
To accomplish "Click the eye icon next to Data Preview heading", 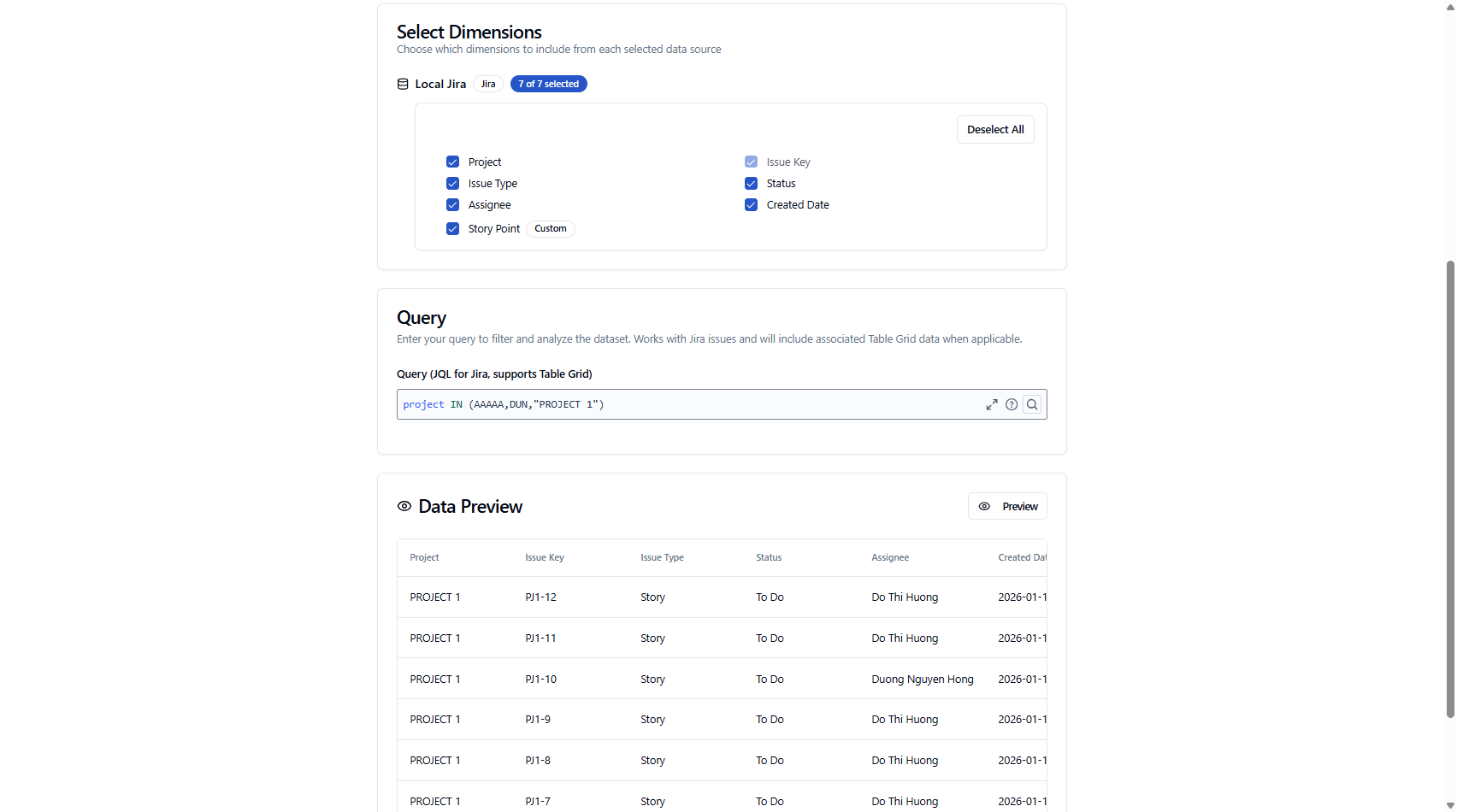I will [x=404, y=506].
